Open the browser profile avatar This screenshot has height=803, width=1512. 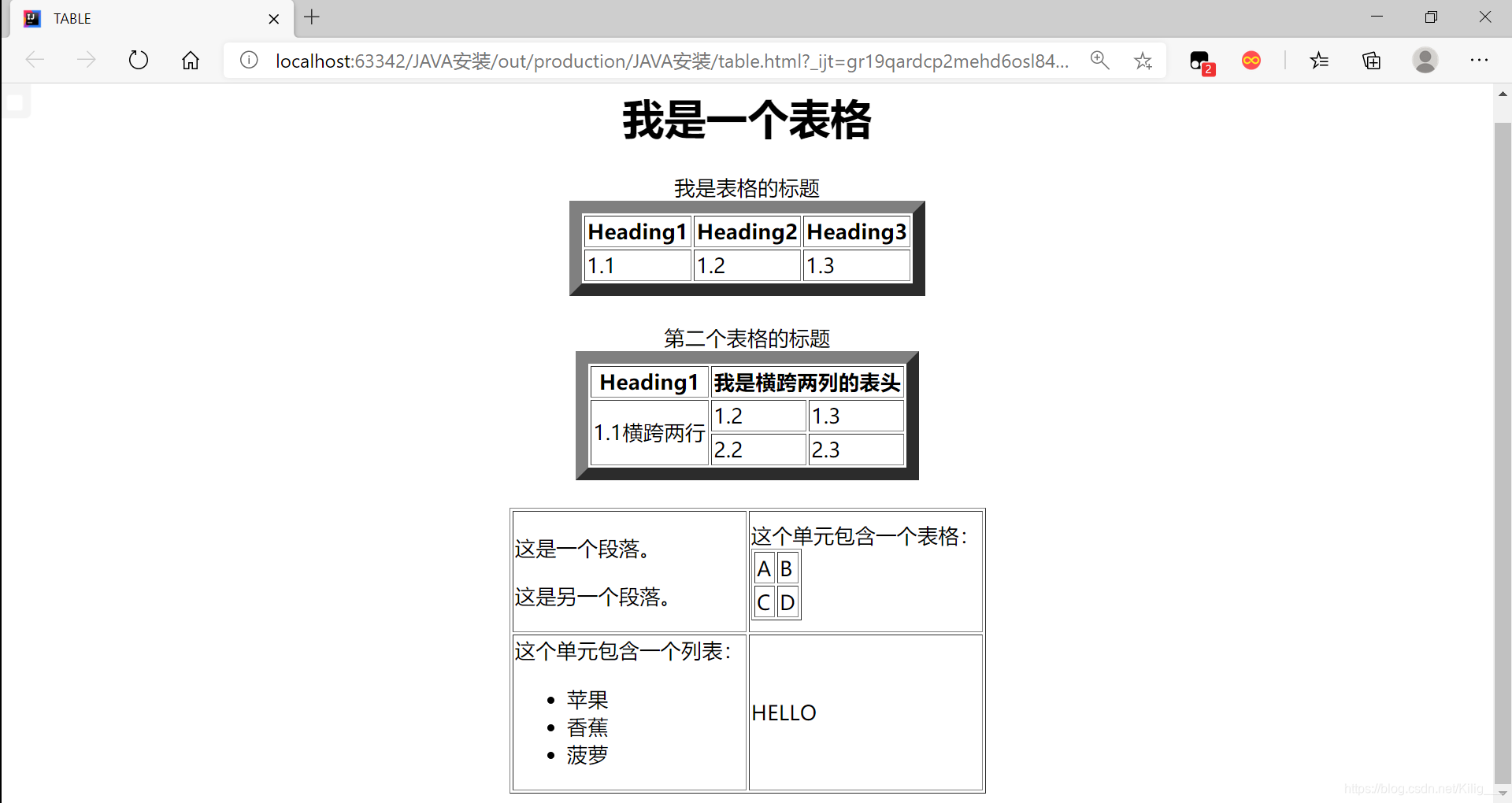(1425, 60)
